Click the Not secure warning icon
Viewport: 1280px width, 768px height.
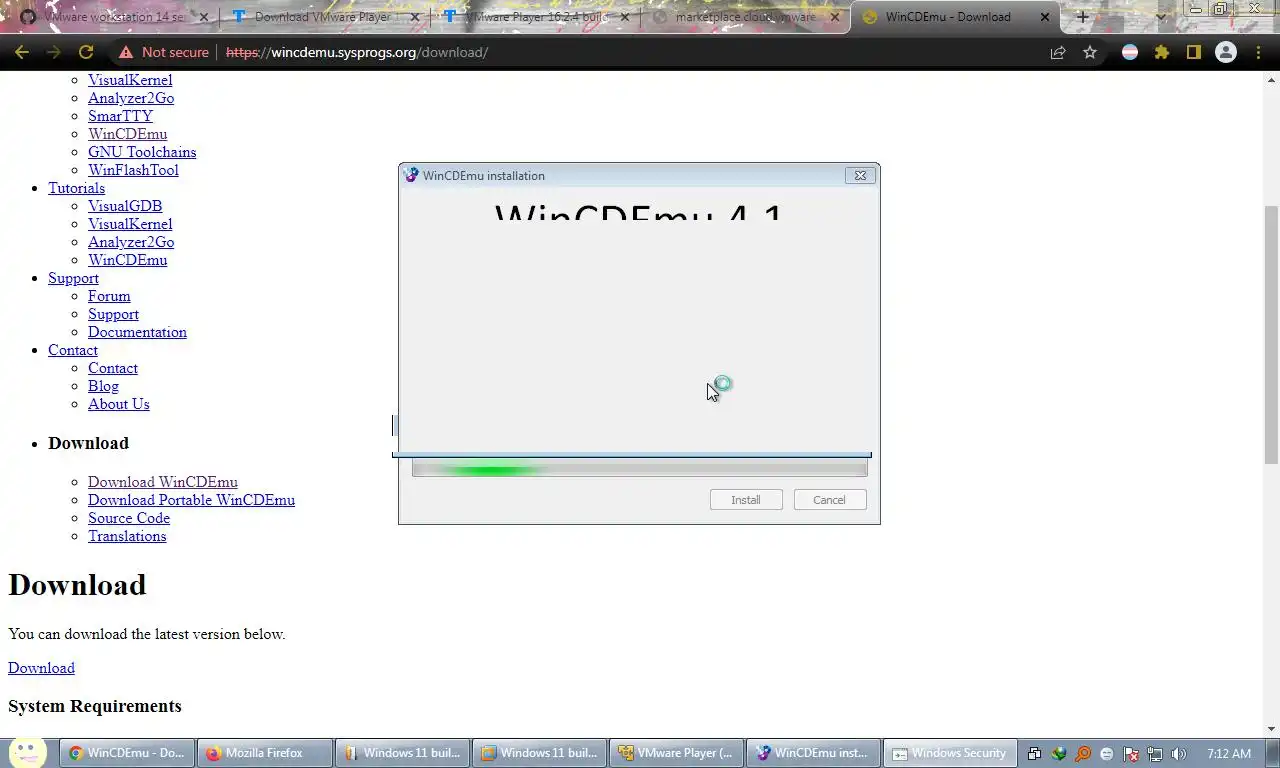tap(125, 52)
